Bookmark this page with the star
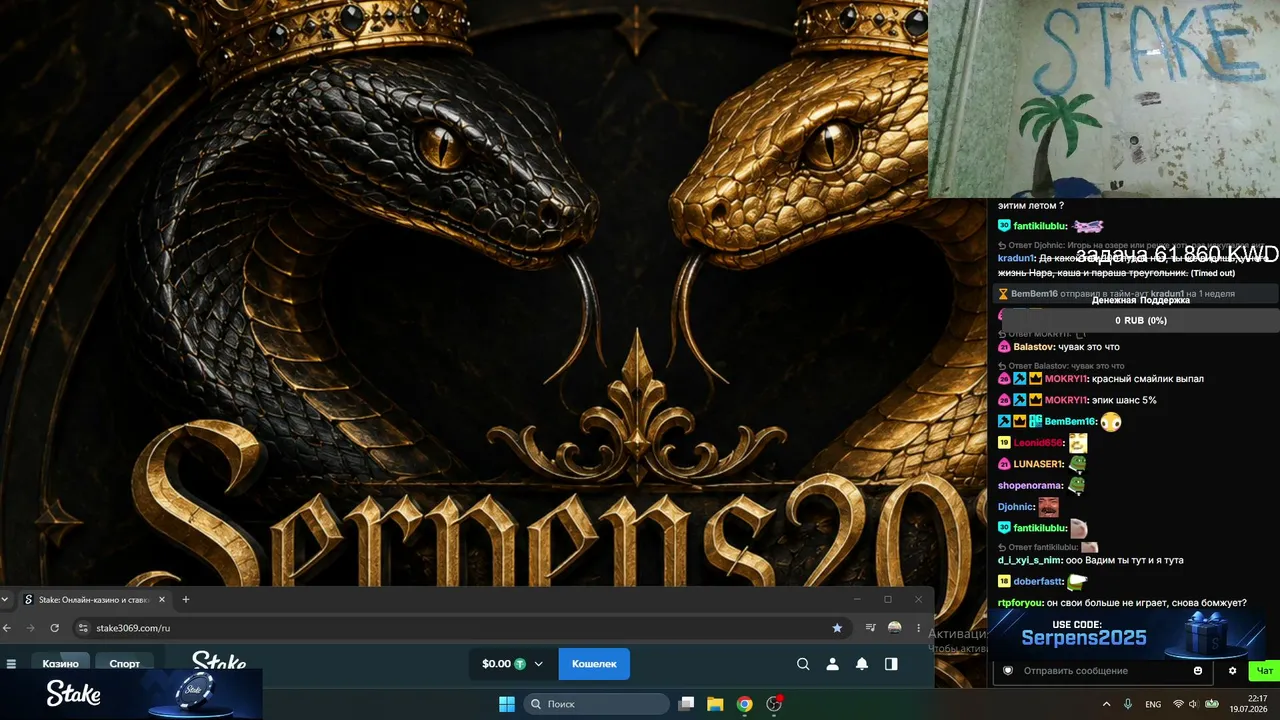Image resolution: width=1280 pixels, height=720 pixels. coord(837,628)
